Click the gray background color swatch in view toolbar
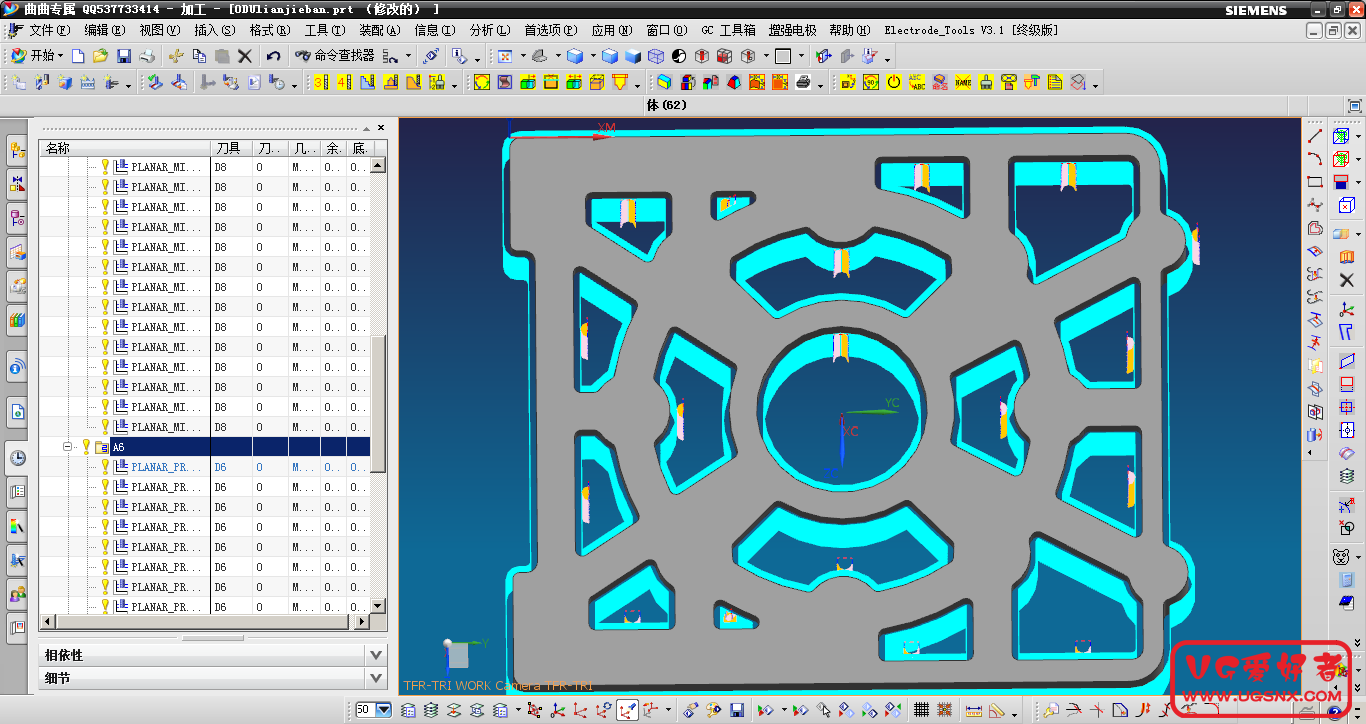Viewport: 1366px width, 724px height. pyautogui.click(x=783, y=56)
